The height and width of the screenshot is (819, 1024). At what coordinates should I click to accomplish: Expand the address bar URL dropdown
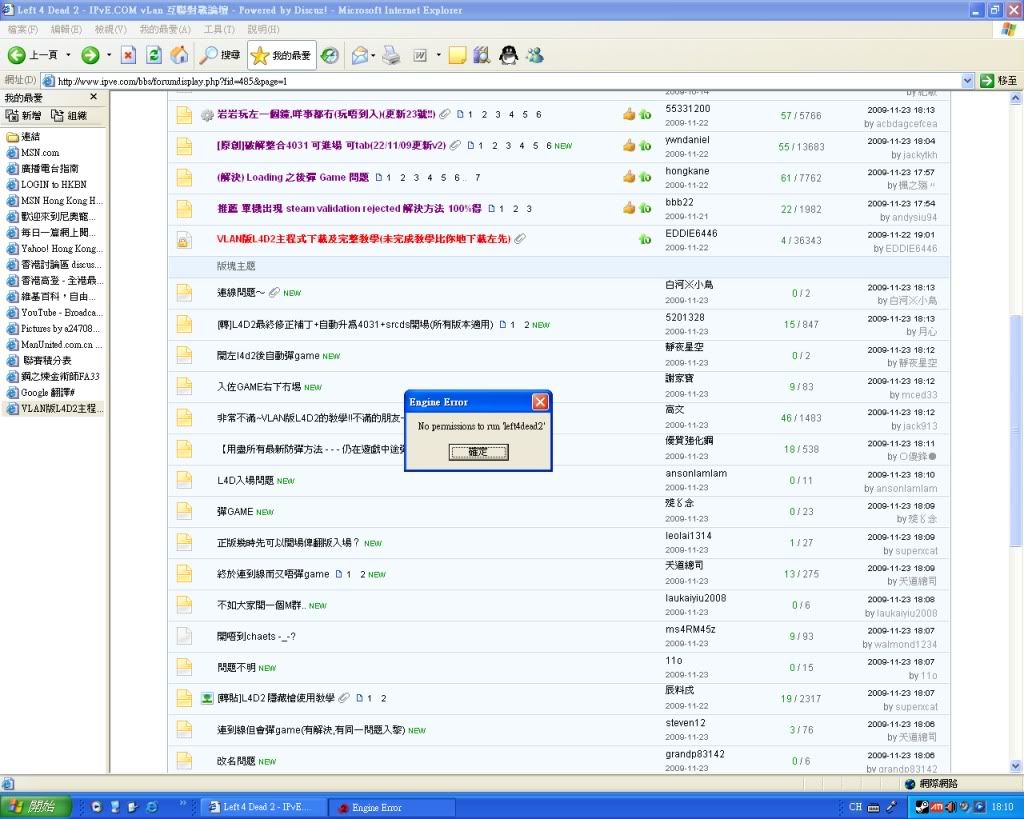click(x=967, y=81)
